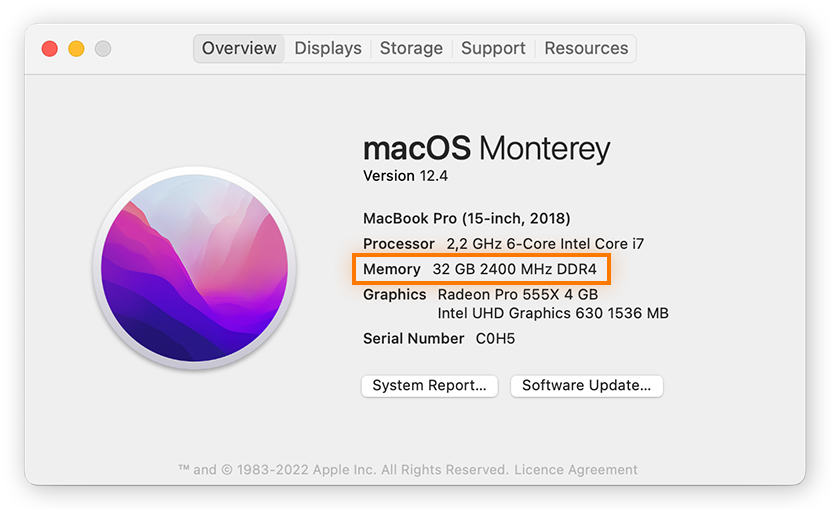The height and width of the screenshot is (509, 835).
Task: Switch to the Displays tab
Action: tap(328, 48)
